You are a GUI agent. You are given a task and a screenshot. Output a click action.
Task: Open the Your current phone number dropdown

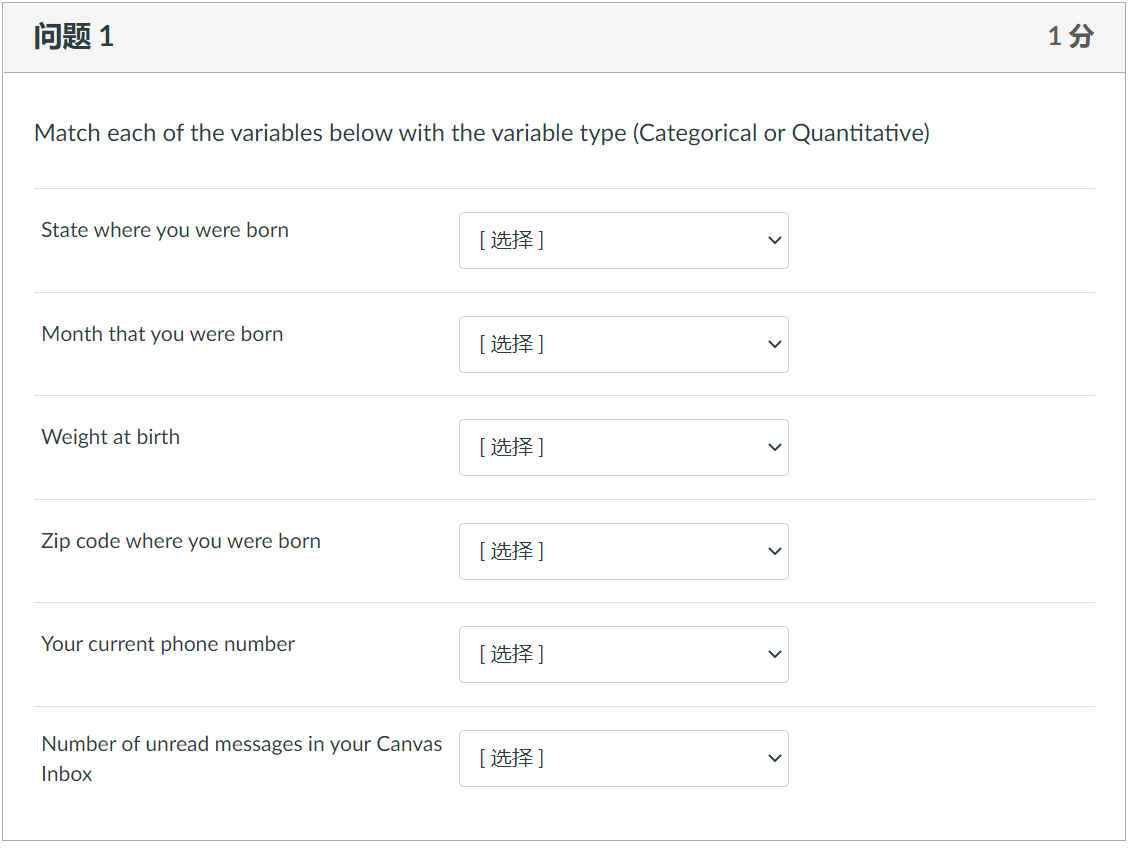click(623, 654)
